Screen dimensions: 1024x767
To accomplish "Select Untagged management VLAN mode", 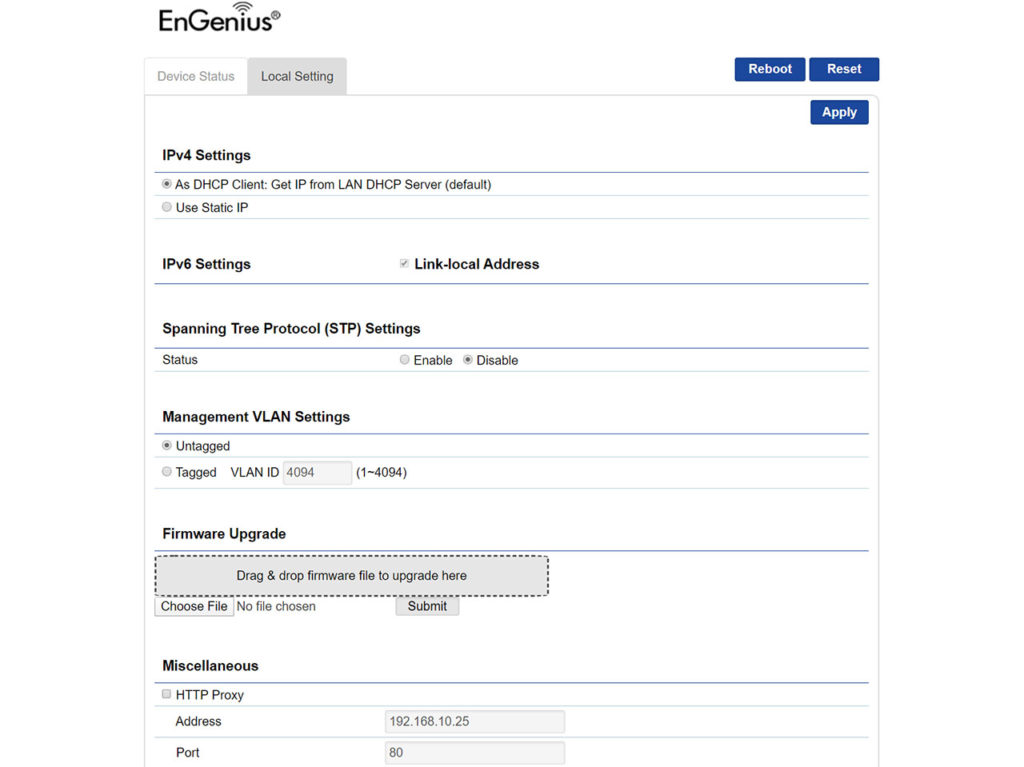I will [x=166, y=445].
